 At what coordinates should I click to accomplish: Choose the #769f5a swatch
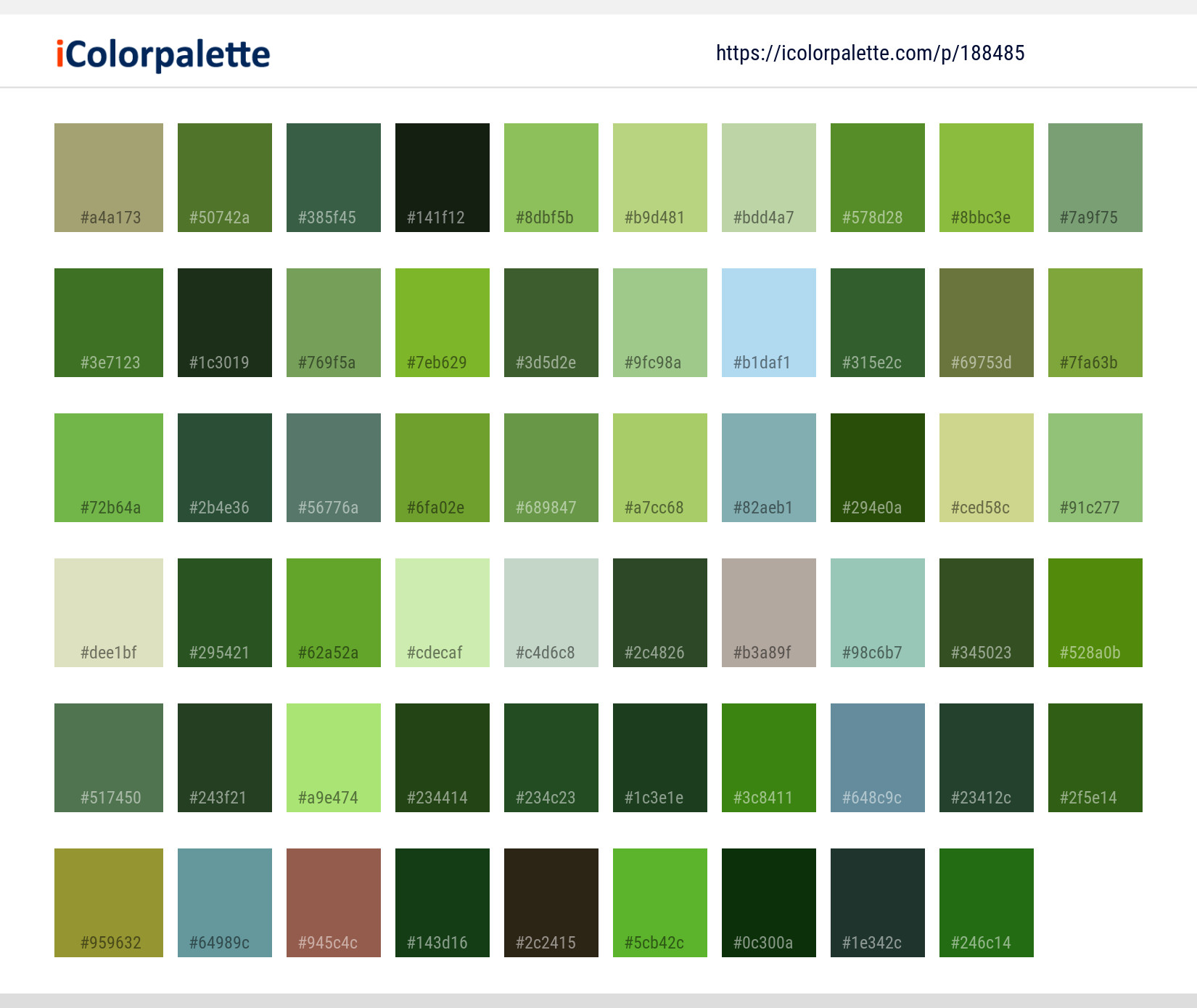pyautogui.click(x=334, y=323)
